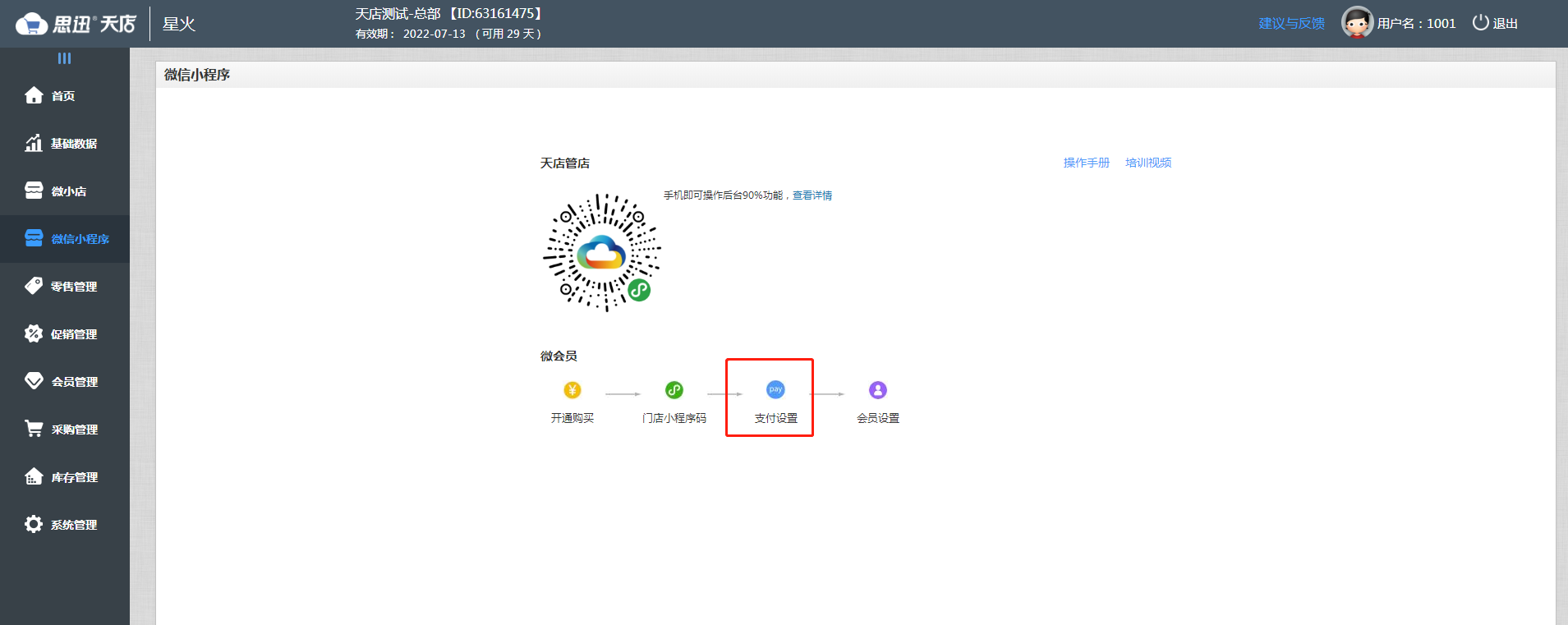The image size is (1568, 625).
Task: Click the 系统管理 gear icon
Action: click(x=34, y=524)
